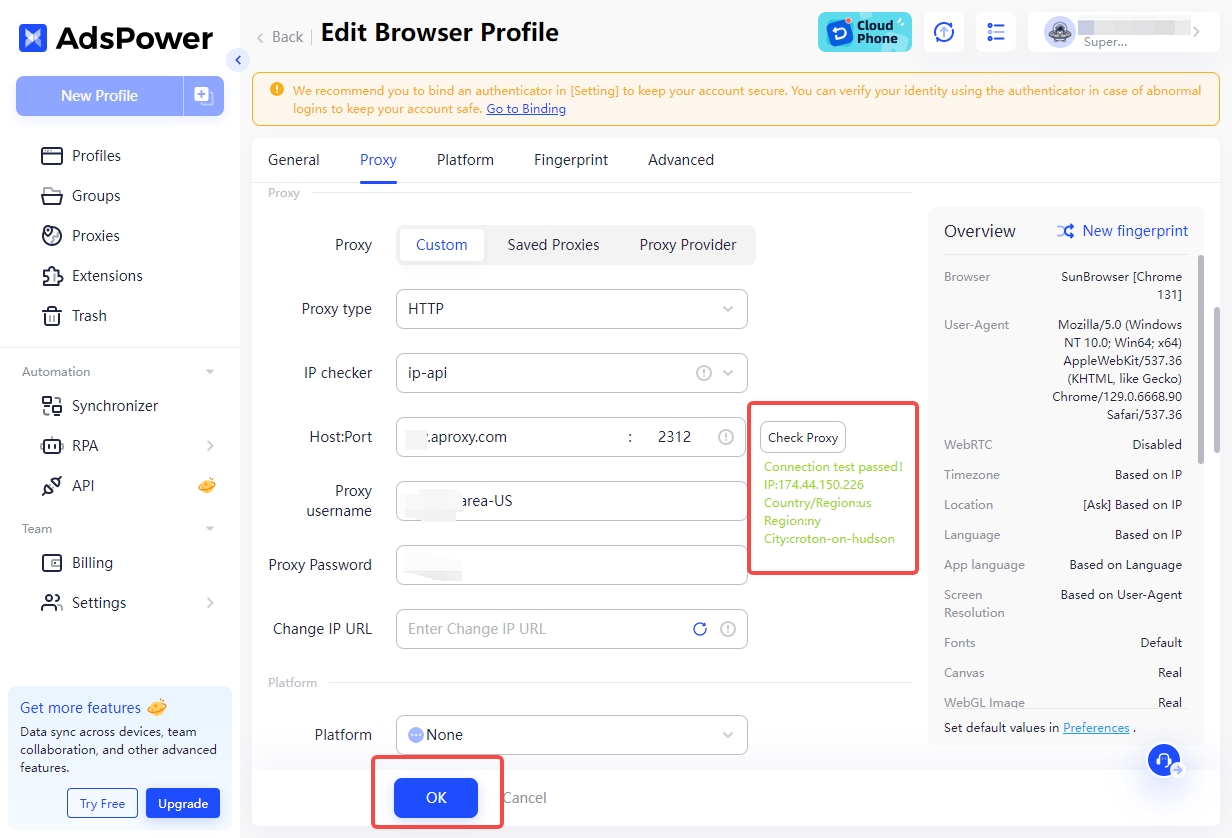Click the IP:174.44.150.226 result text

pyautogui.click(x=814, y=485)
